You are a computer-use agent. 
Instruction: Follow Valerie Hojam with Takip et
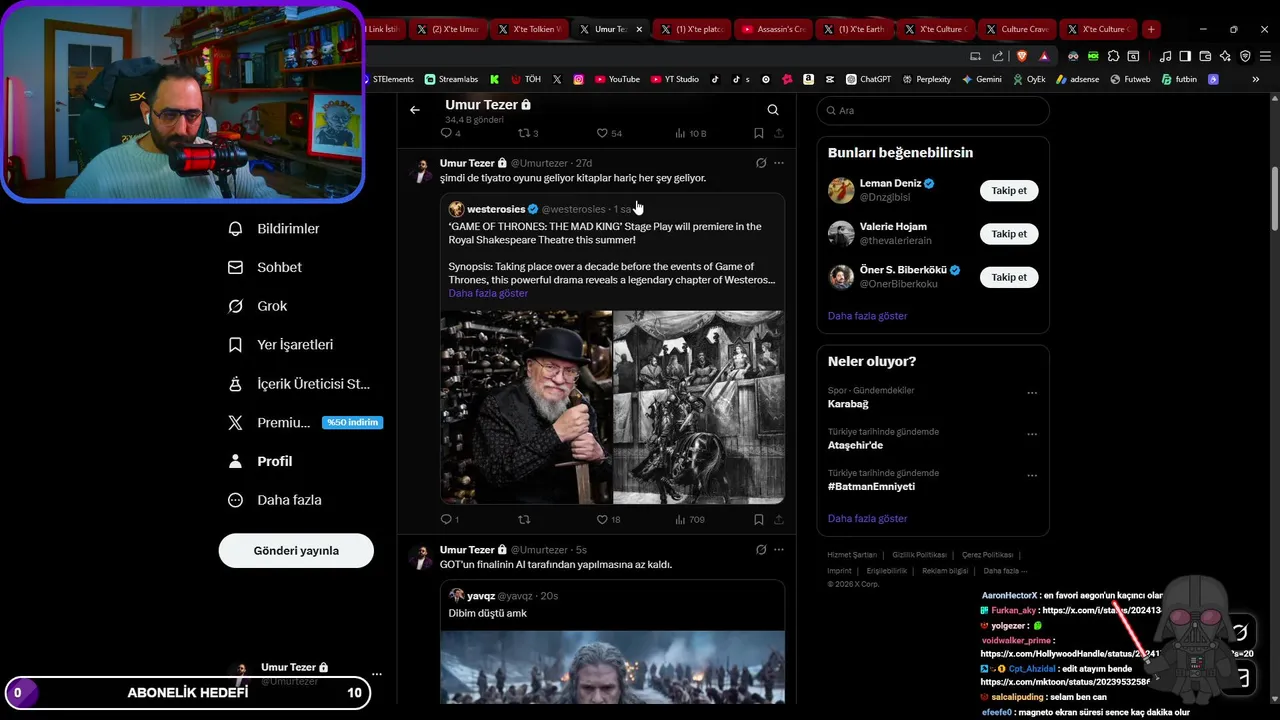pyautogui.click(x=1009, y=234)
